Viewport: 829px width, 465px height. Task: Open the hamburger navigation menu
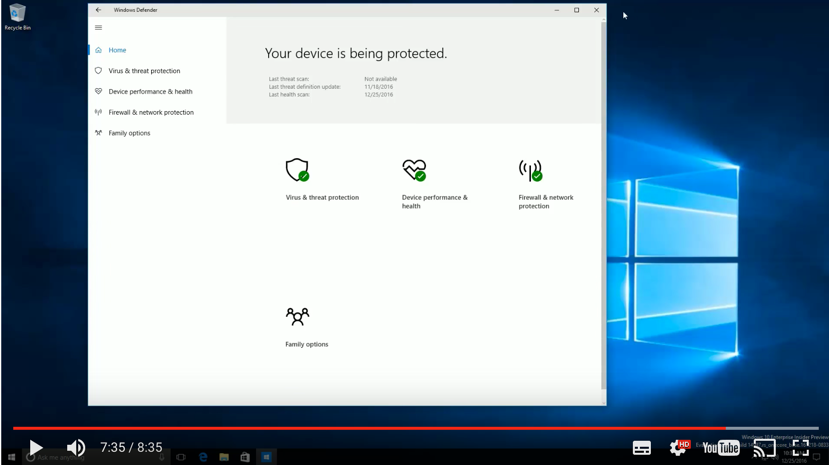click(x=98, y=27)
